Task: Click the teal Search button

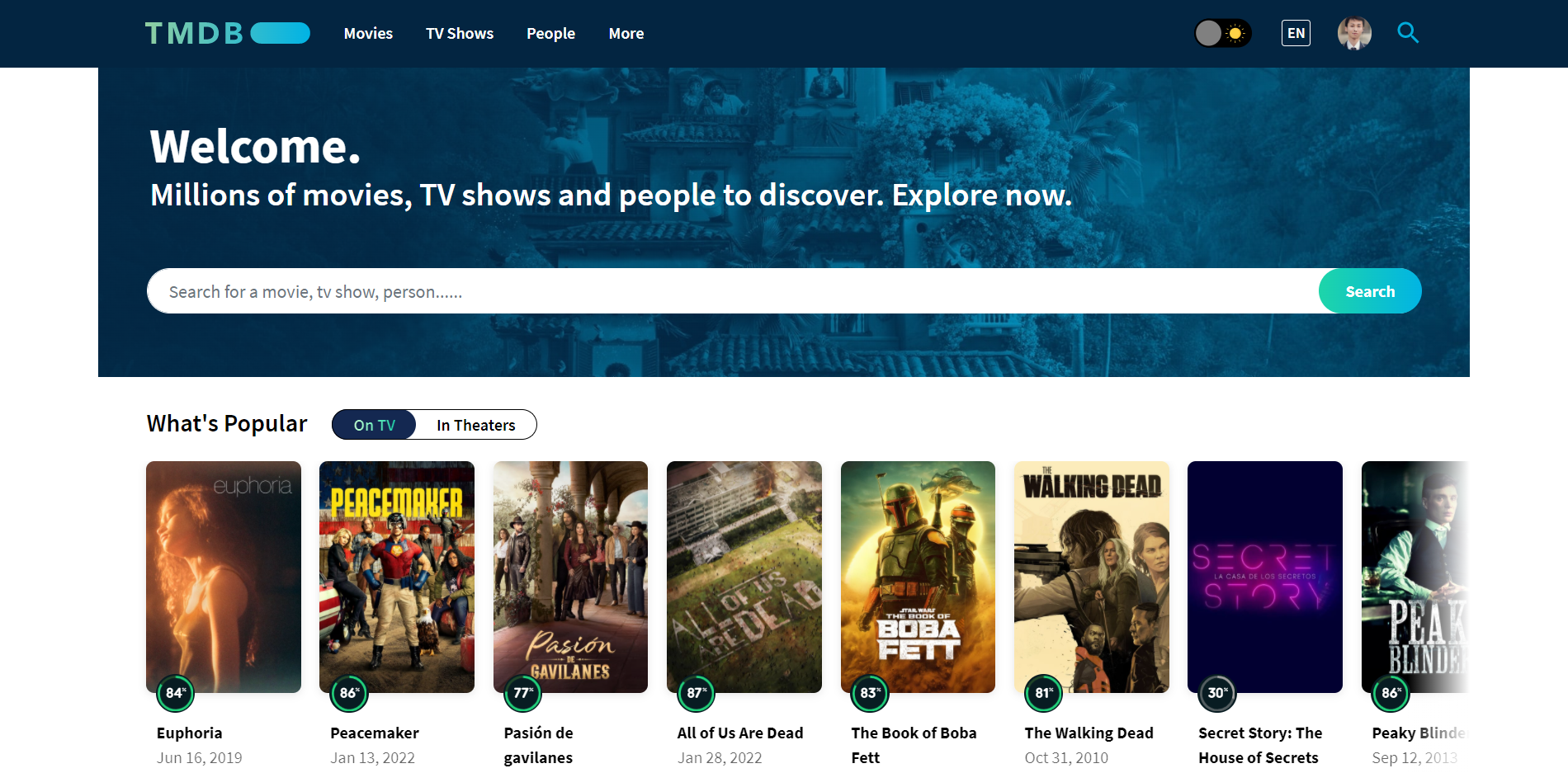Action: [1370, 291]
